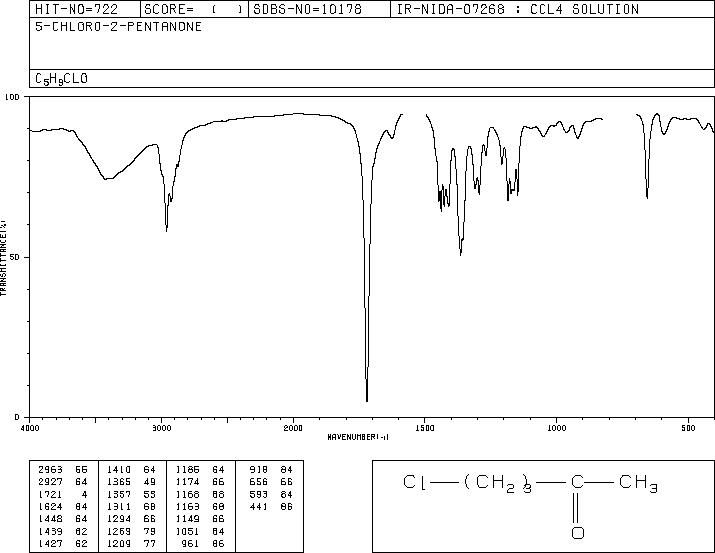
Task: Click the 1051 peak table entry
Action: [x=200, y=532]
